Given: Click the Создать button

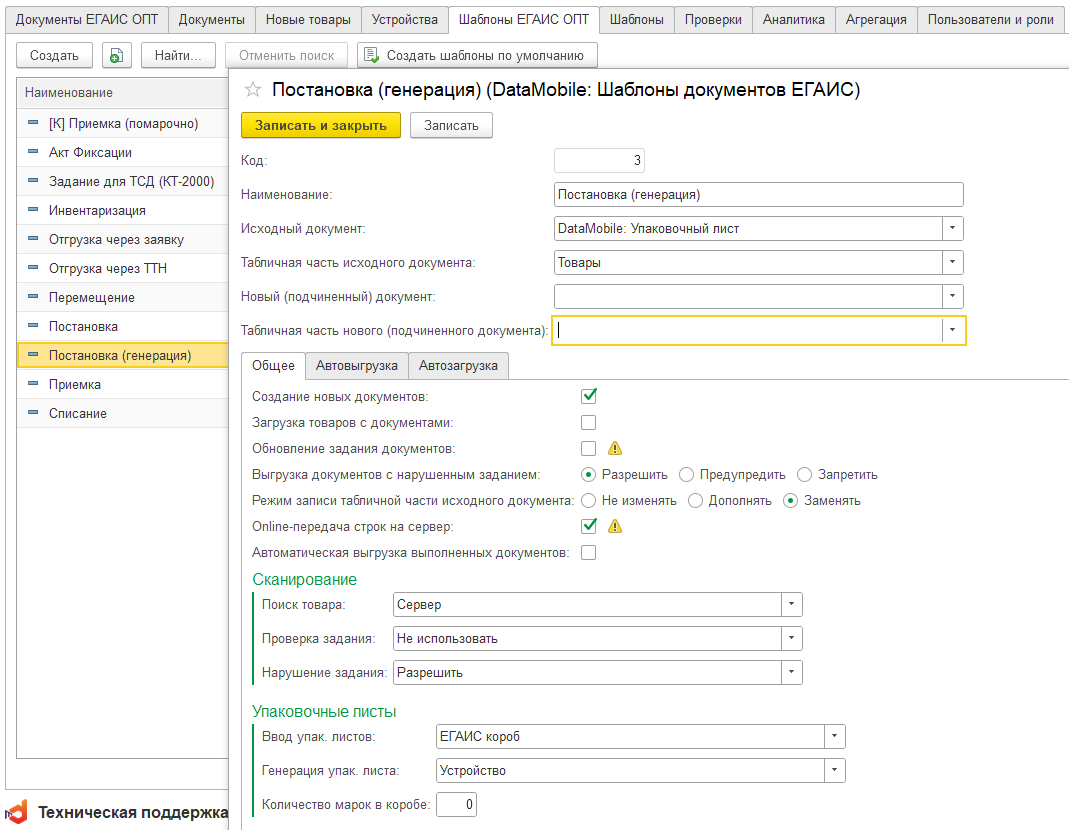Looking at the screenshot, I should [x=55, y=55].
